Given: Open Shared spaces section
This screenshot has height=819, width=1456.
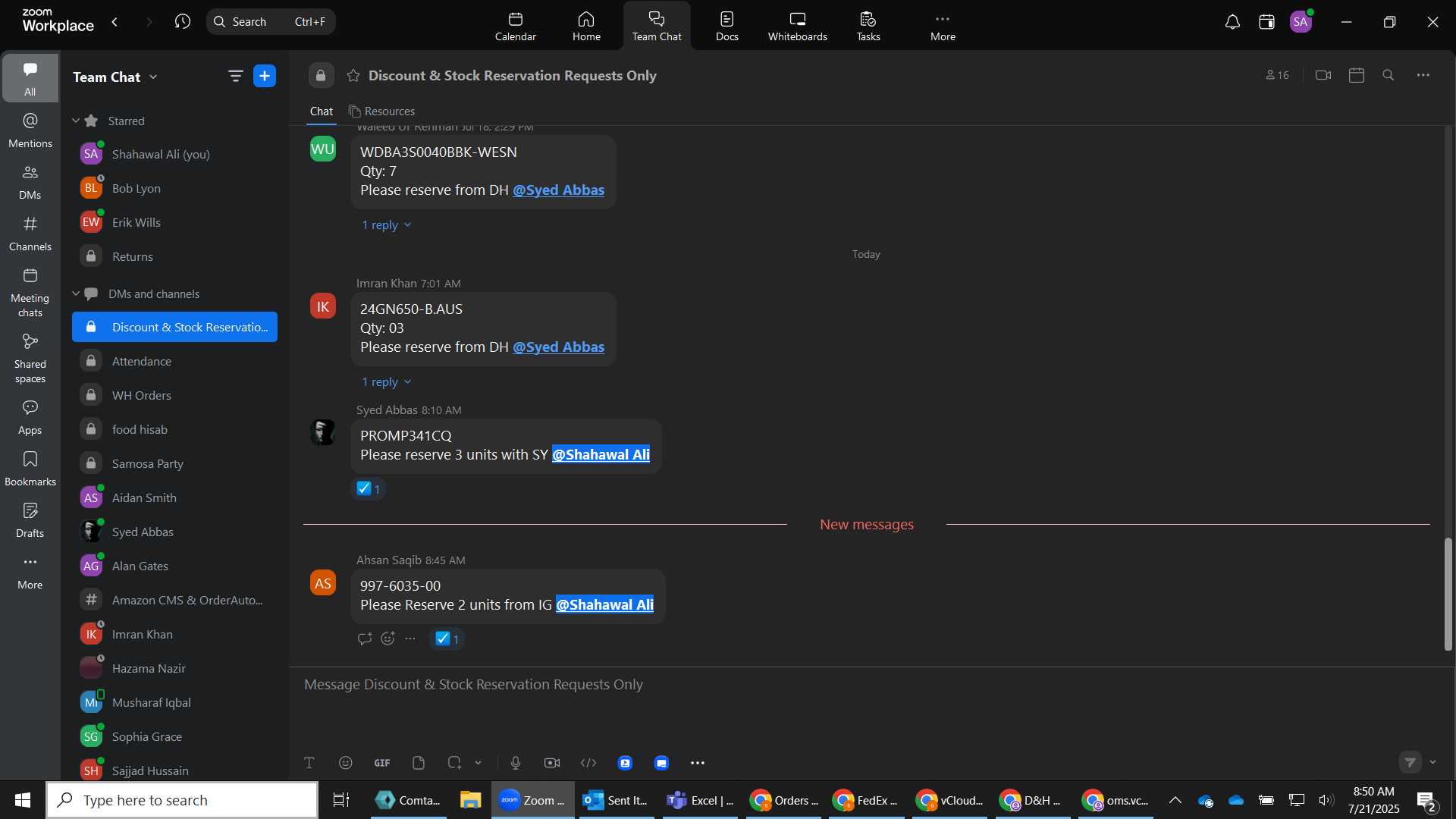Looking at the screenshot, I should (30, 359).
